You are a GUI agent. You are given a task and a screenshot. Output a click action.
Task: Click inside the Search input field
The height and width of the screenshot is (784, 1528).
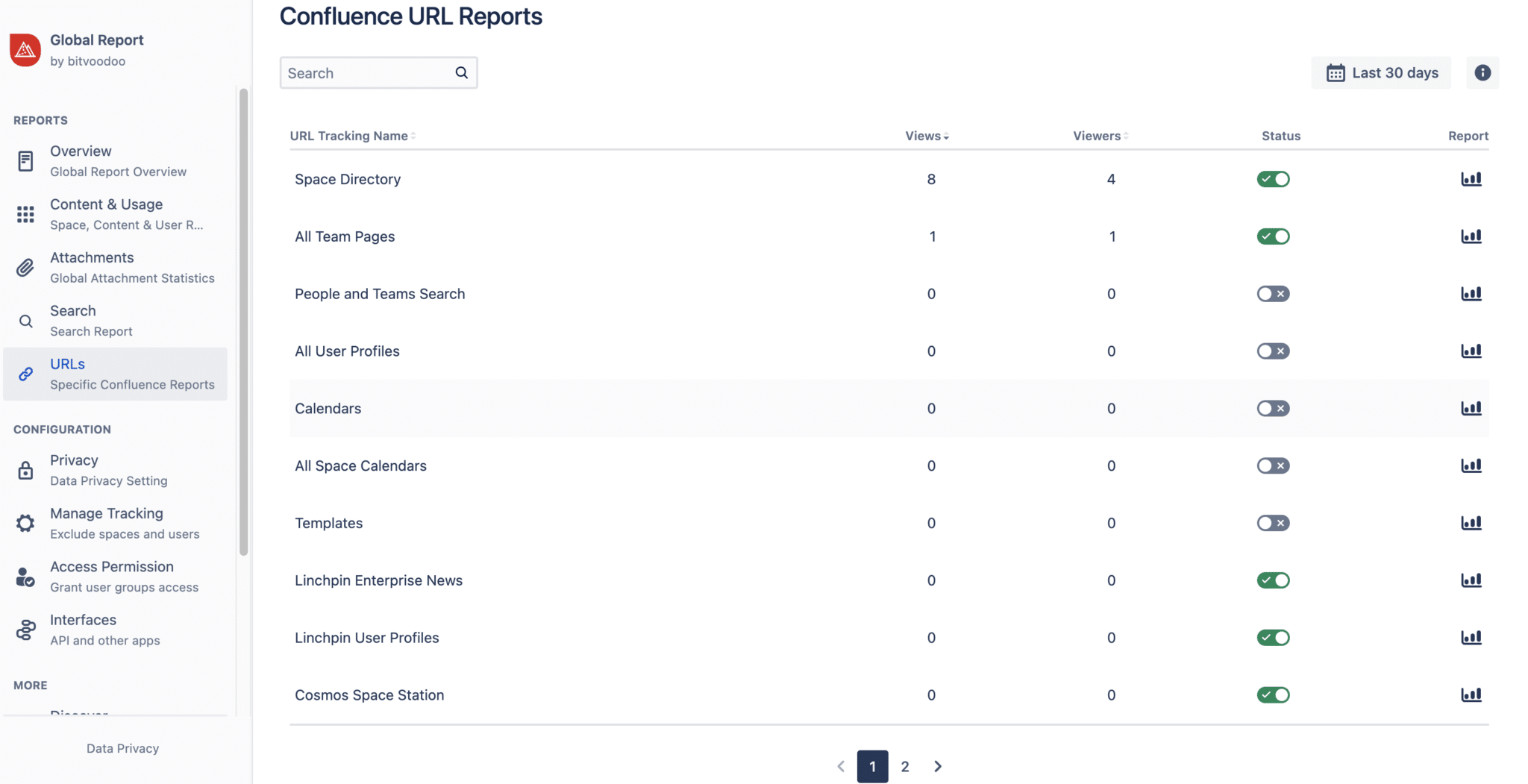(366, 72)
